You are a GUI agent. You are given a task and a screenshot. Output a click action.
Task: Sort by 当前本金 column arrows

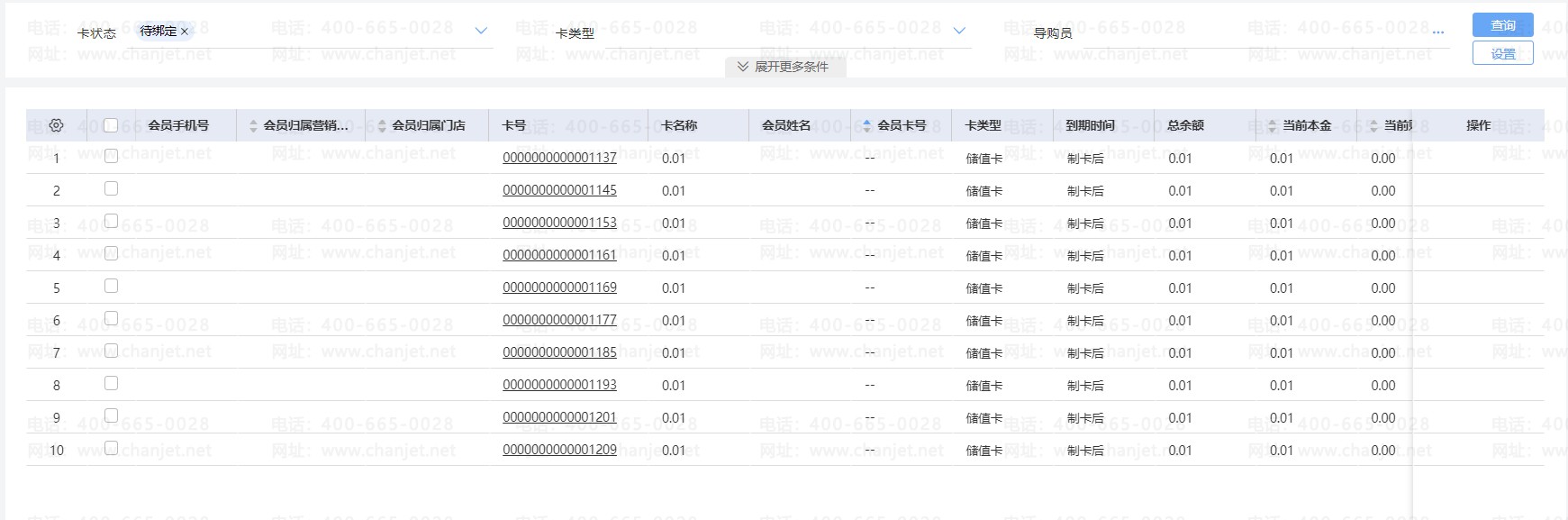(1273, 125)
